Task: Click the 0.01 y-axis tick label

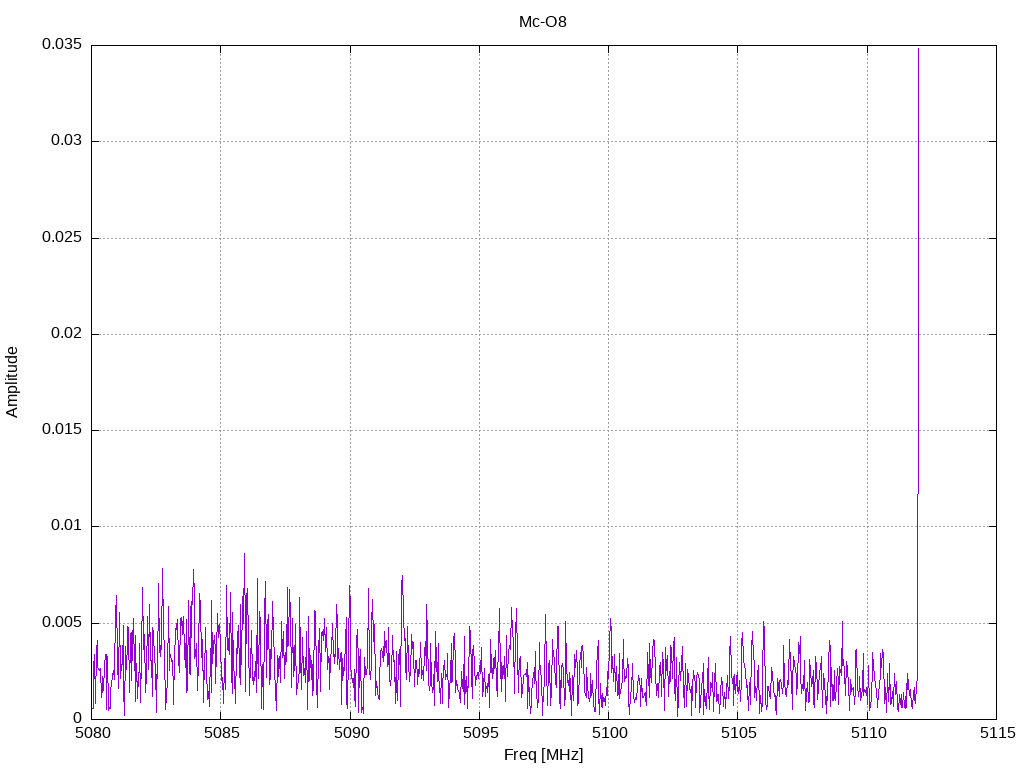Action: (x=65, y=526)
